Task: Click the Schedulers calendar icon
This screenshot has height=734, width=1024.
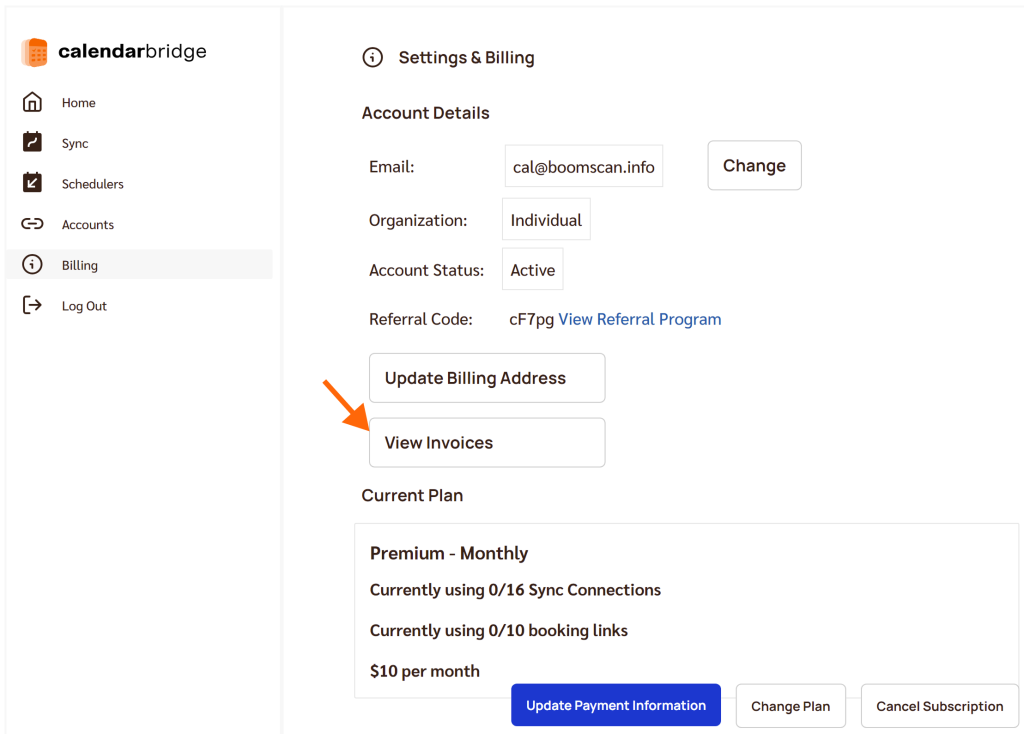Action: click(32, 183)
